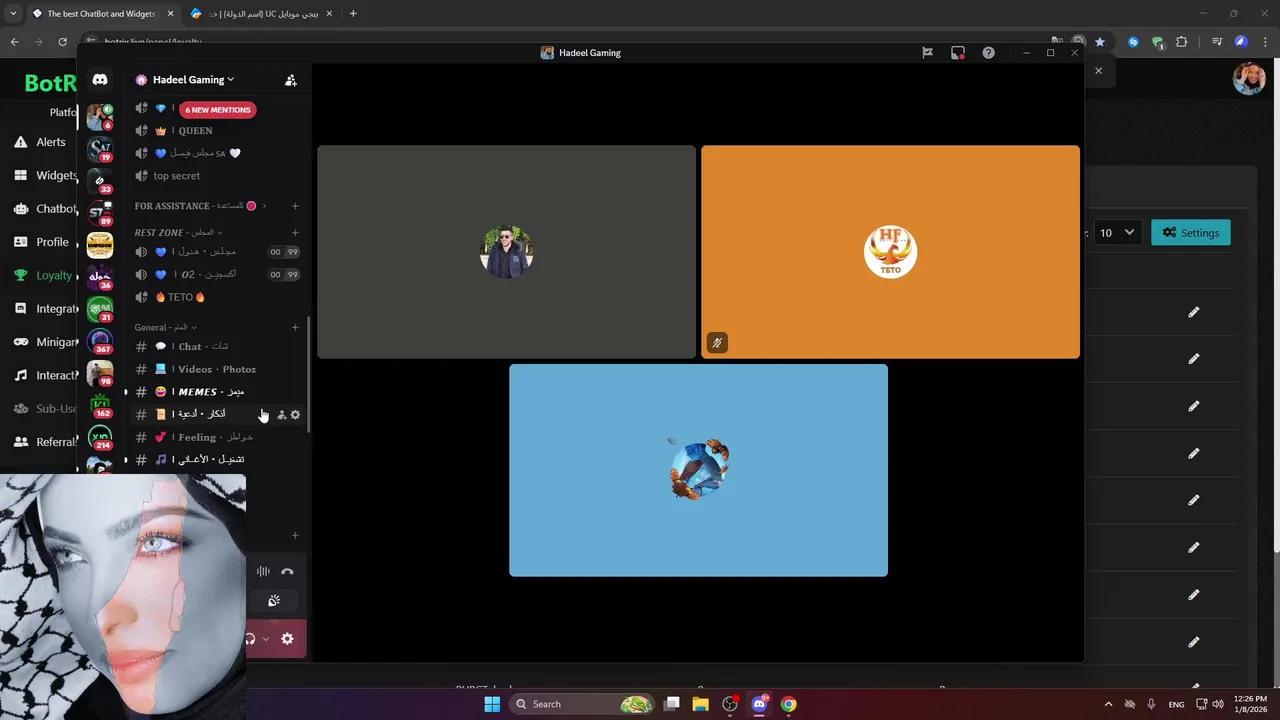
Task: Select server icon with badge 367
Action: point(100,343)
